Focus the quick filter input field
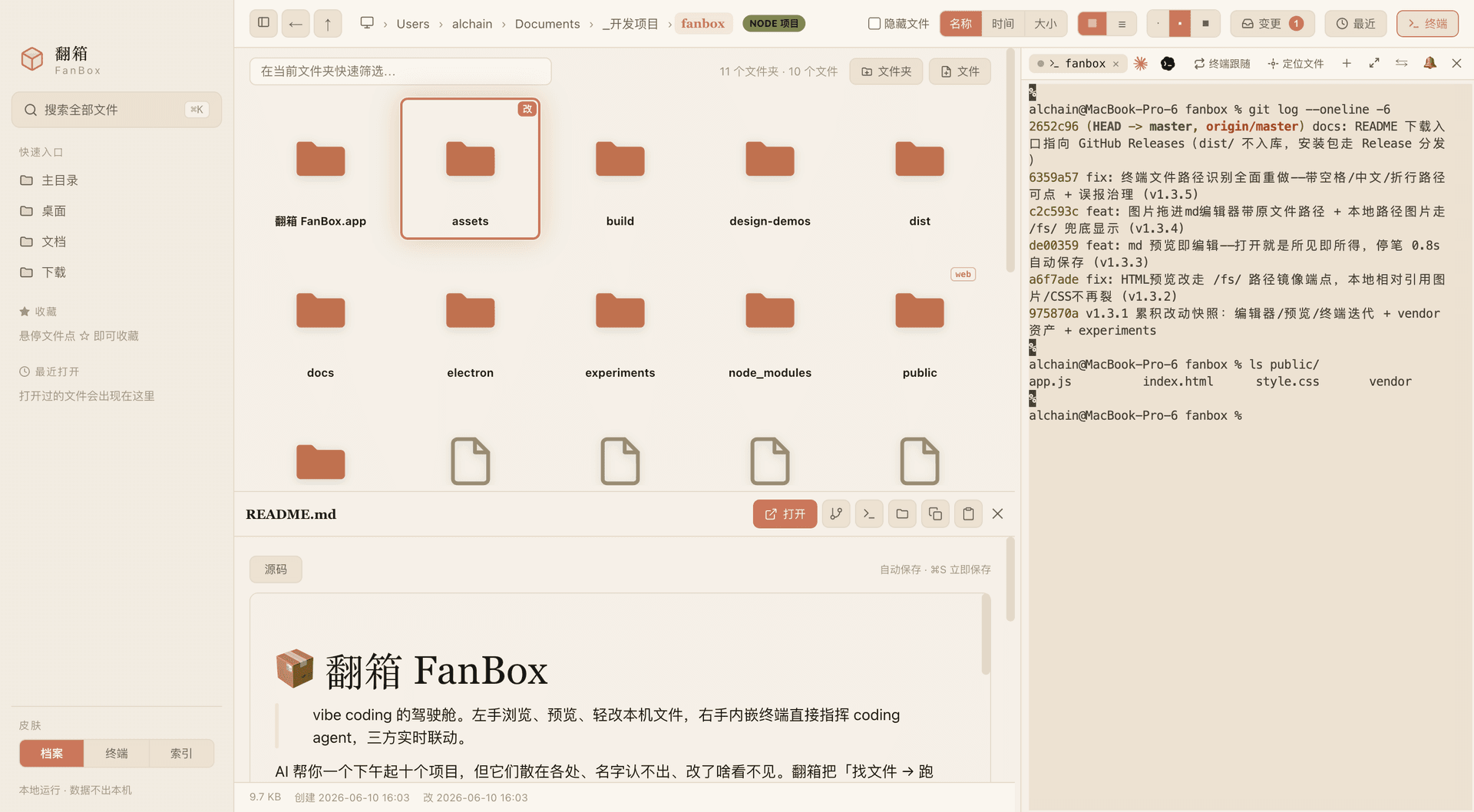This screenshot has height=812, width=1474. [x=400, y=71]
